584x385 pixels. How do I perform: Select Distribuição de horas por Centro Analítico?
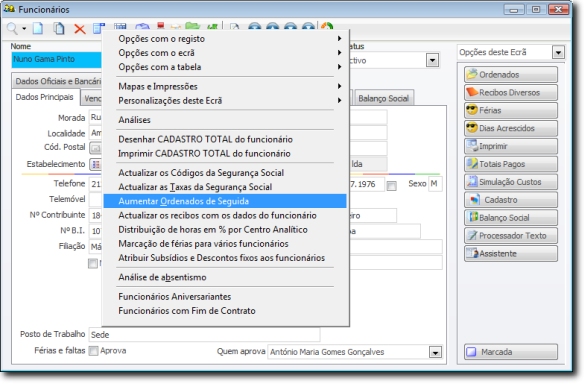coord(225,229)
